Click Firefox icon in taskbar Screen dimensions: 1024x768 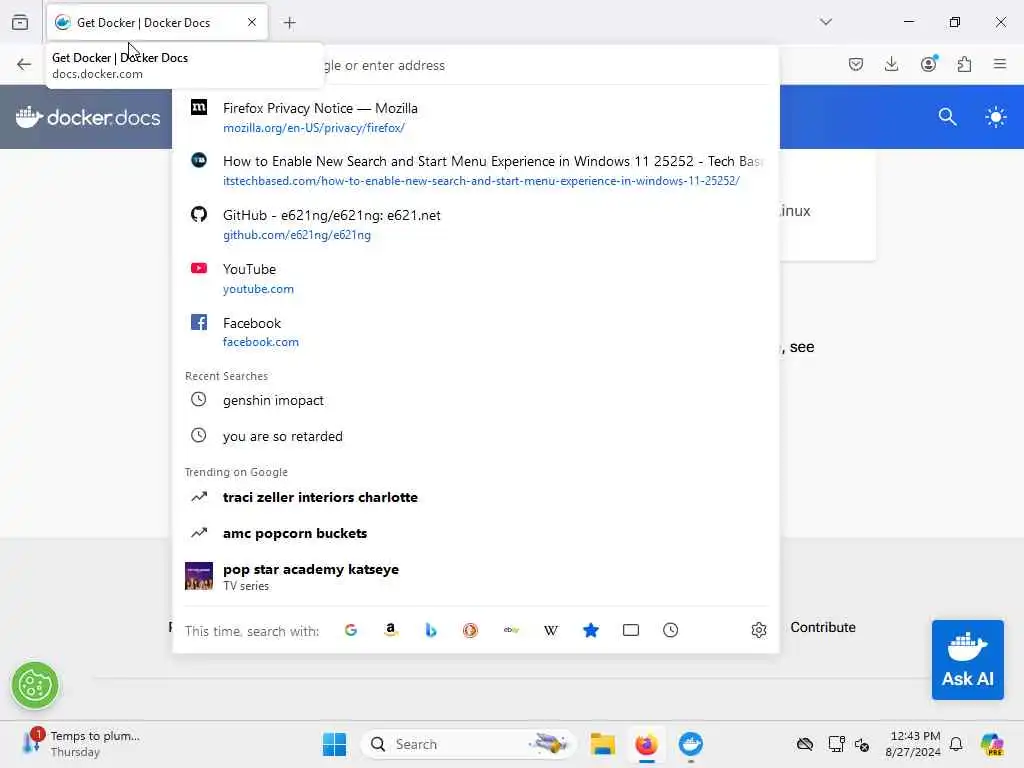point(647,744)
